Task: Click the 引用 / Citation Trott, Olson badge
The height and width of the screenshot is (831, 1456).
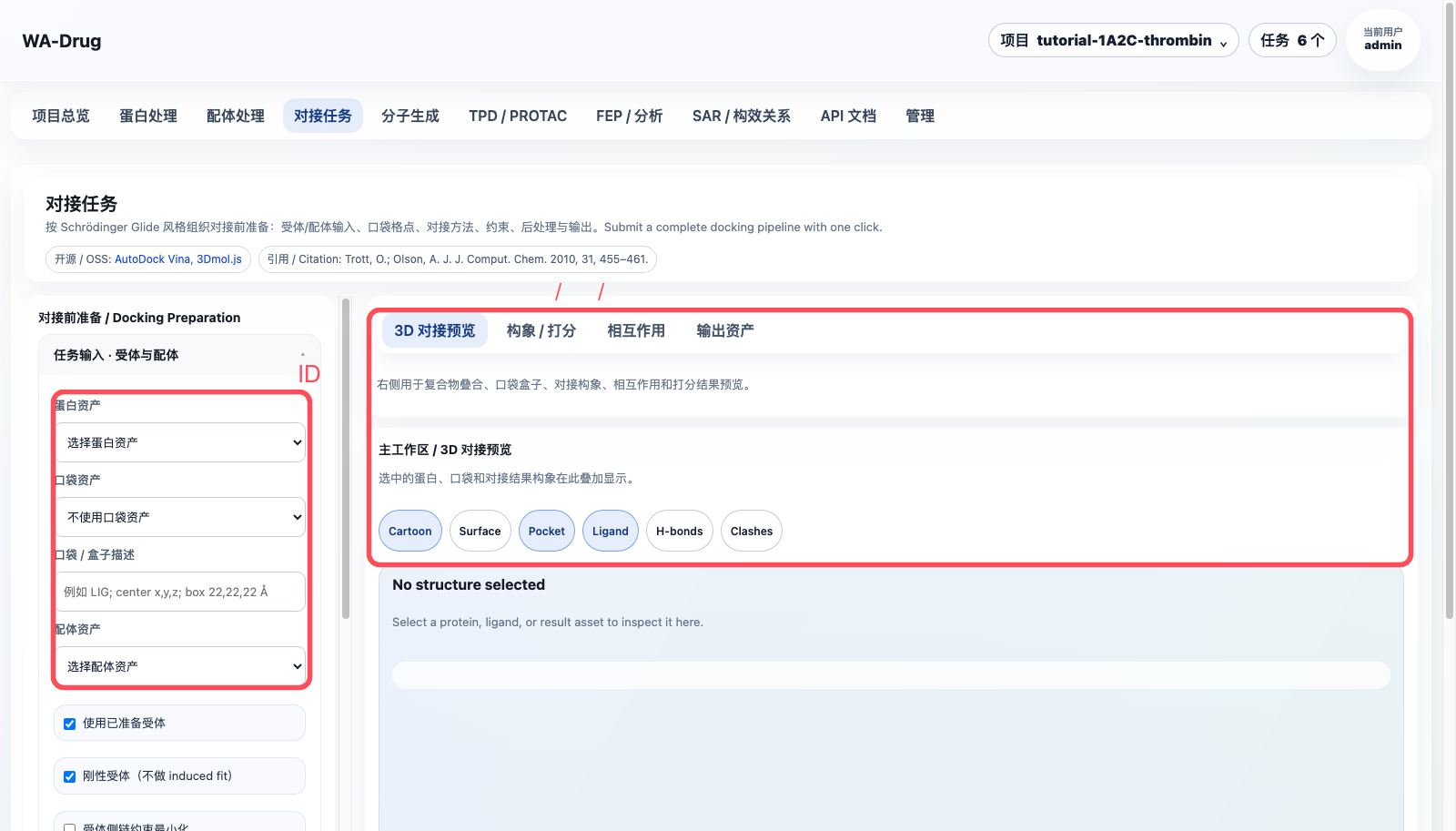Action: 458,259
